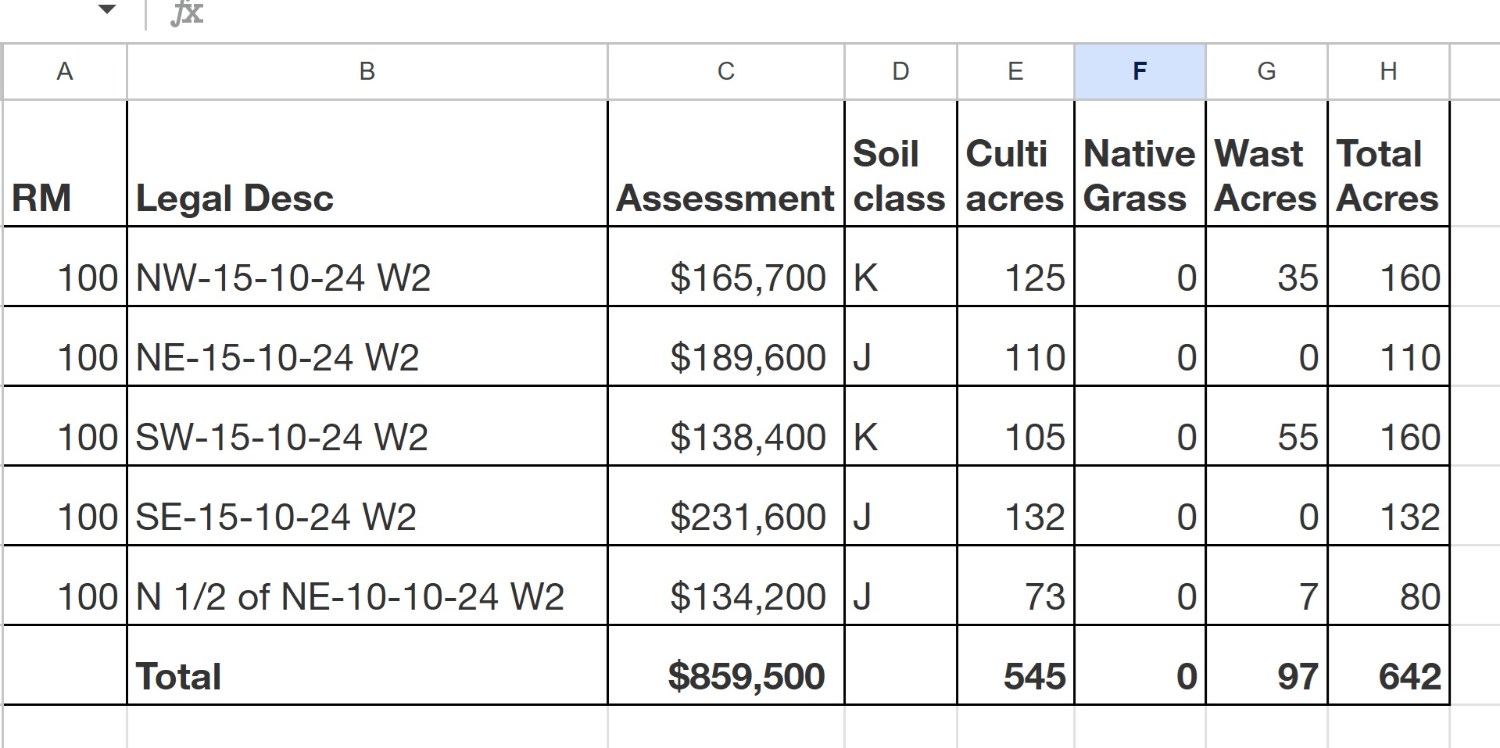This screenshot has width=1500, height=748.
Task: Select column C header
Action: pos(726,72)
